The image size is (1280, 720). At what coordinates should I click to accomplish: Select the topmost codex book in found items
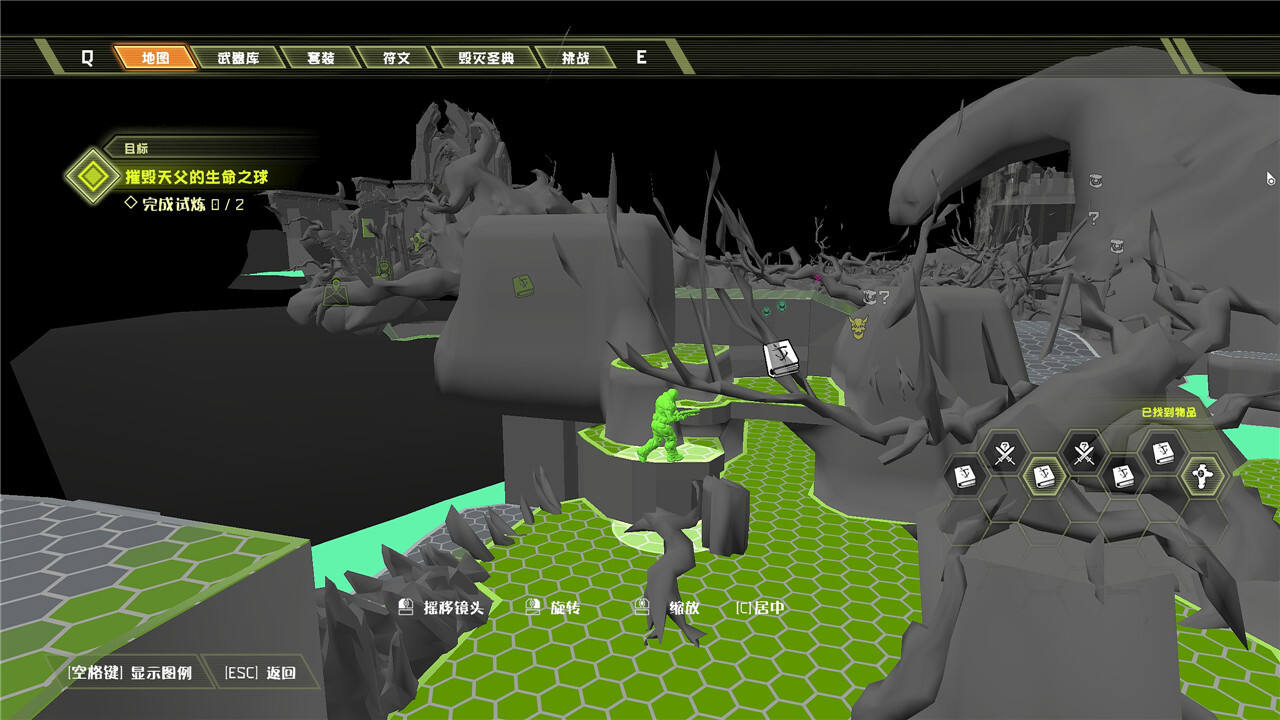1163,453
